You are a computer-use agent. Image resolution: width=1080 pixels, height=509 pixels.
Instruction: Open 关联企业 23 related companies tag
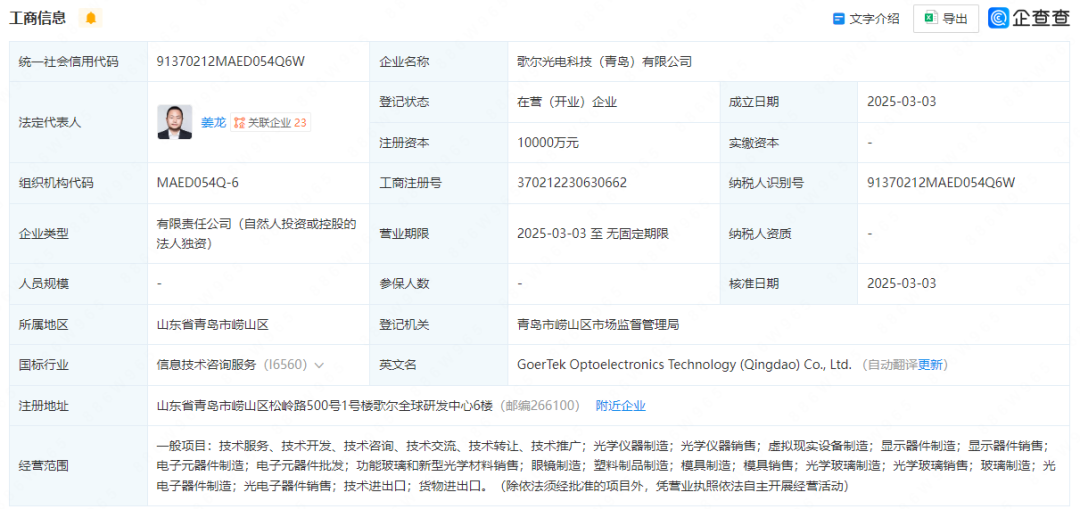pos(270,123)
